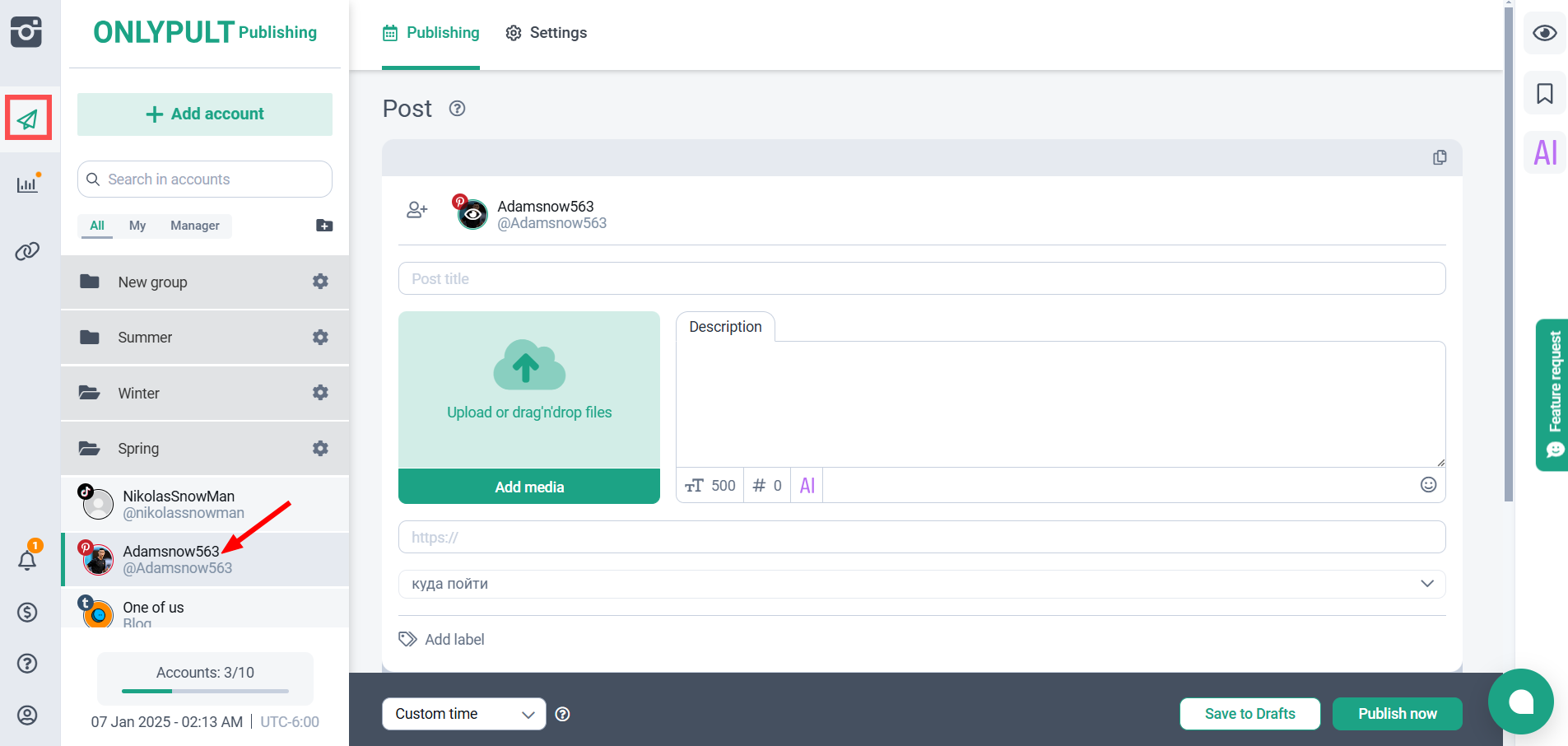Screen dimensions: 1568x746
Task: Expand the куда пойти board dropdown
Action: point(921,584)
